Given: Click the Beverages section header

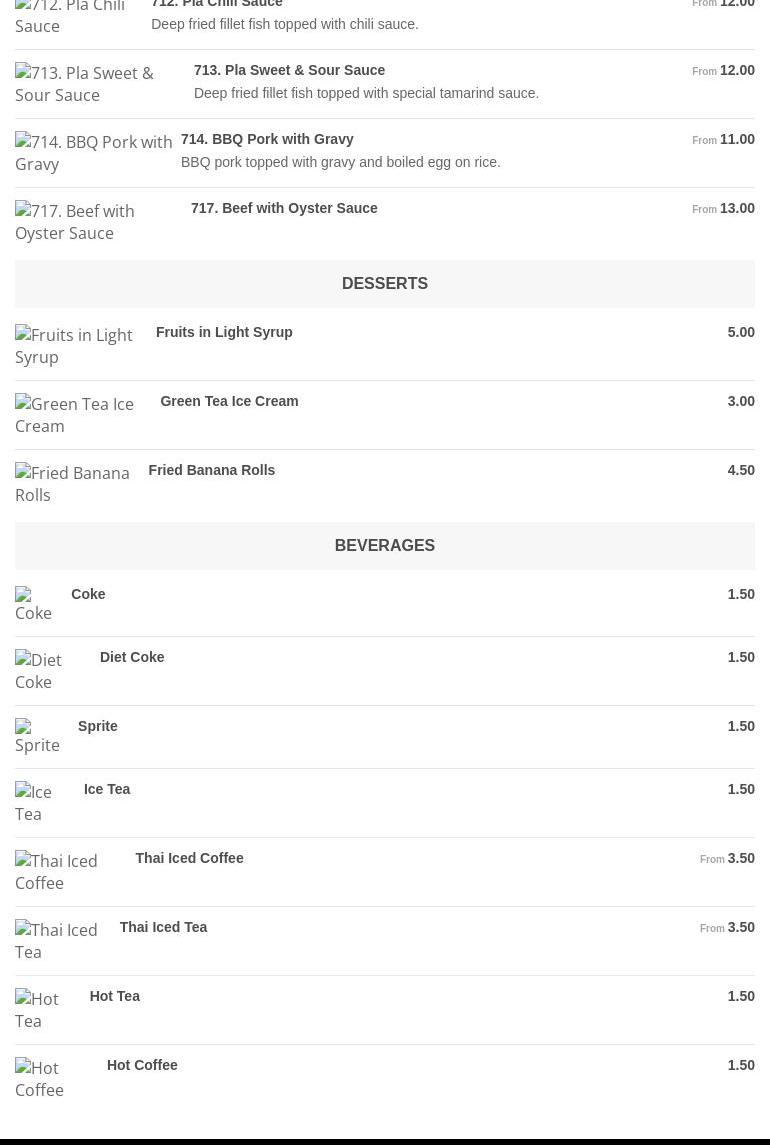Looking at the screenshot, I should click(x=385, y=546).
